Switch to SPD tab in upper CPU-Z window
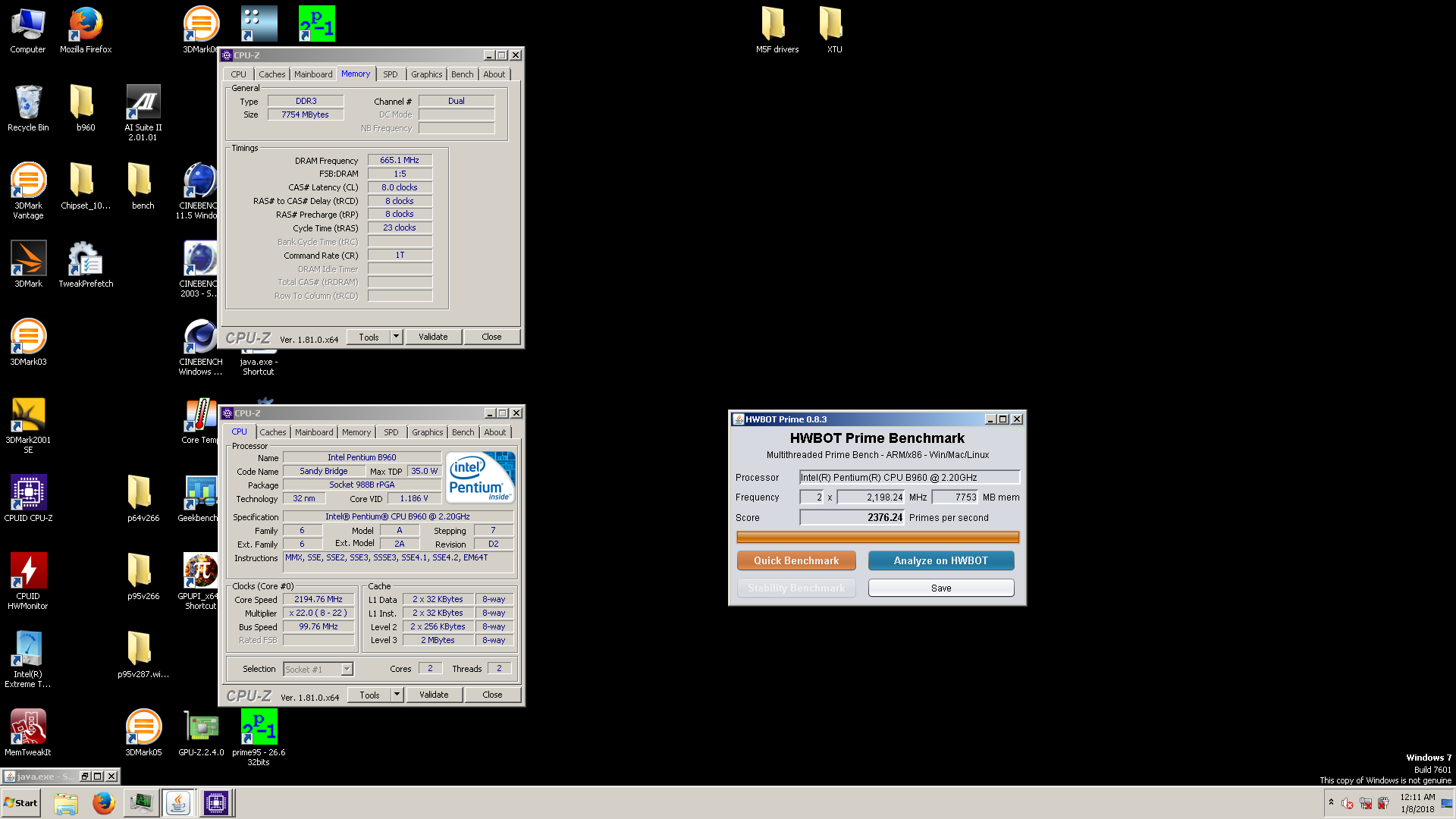Viewport: 1456px width, 819px height. pos(390,74)
